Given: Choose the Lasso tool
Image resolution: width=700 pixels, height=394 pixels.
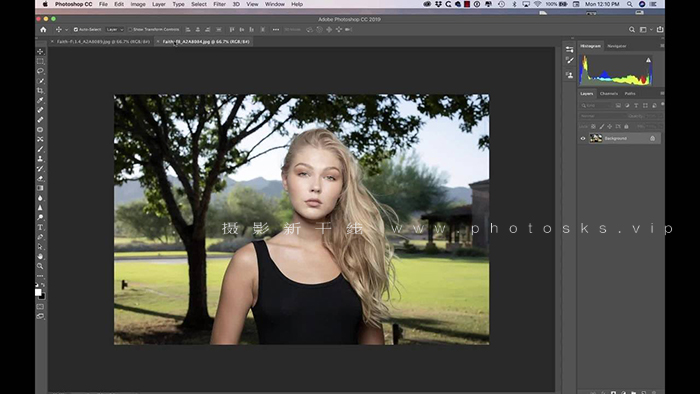Looking at the screenshot, I should tap(40, 71).
